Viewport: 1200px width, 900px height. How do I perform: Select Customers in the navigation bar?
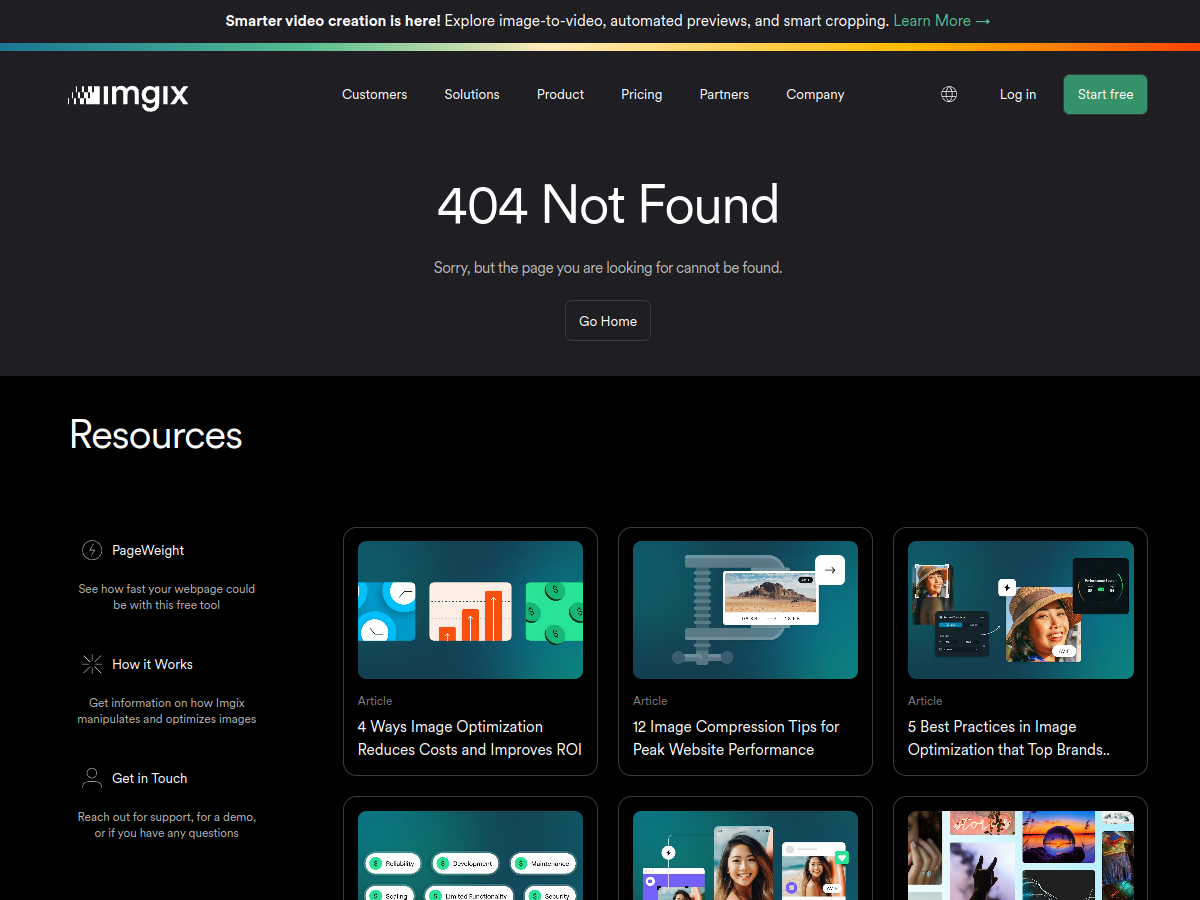point(374,94)
